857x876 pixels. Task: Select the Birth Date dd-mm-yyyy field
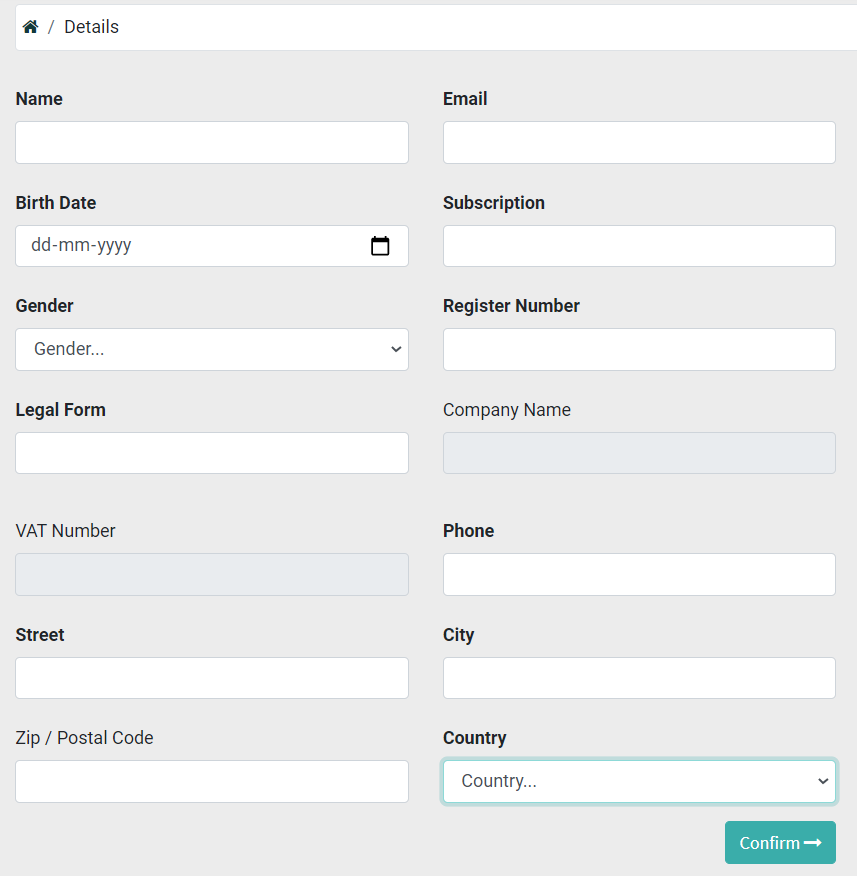click(212, 246)
